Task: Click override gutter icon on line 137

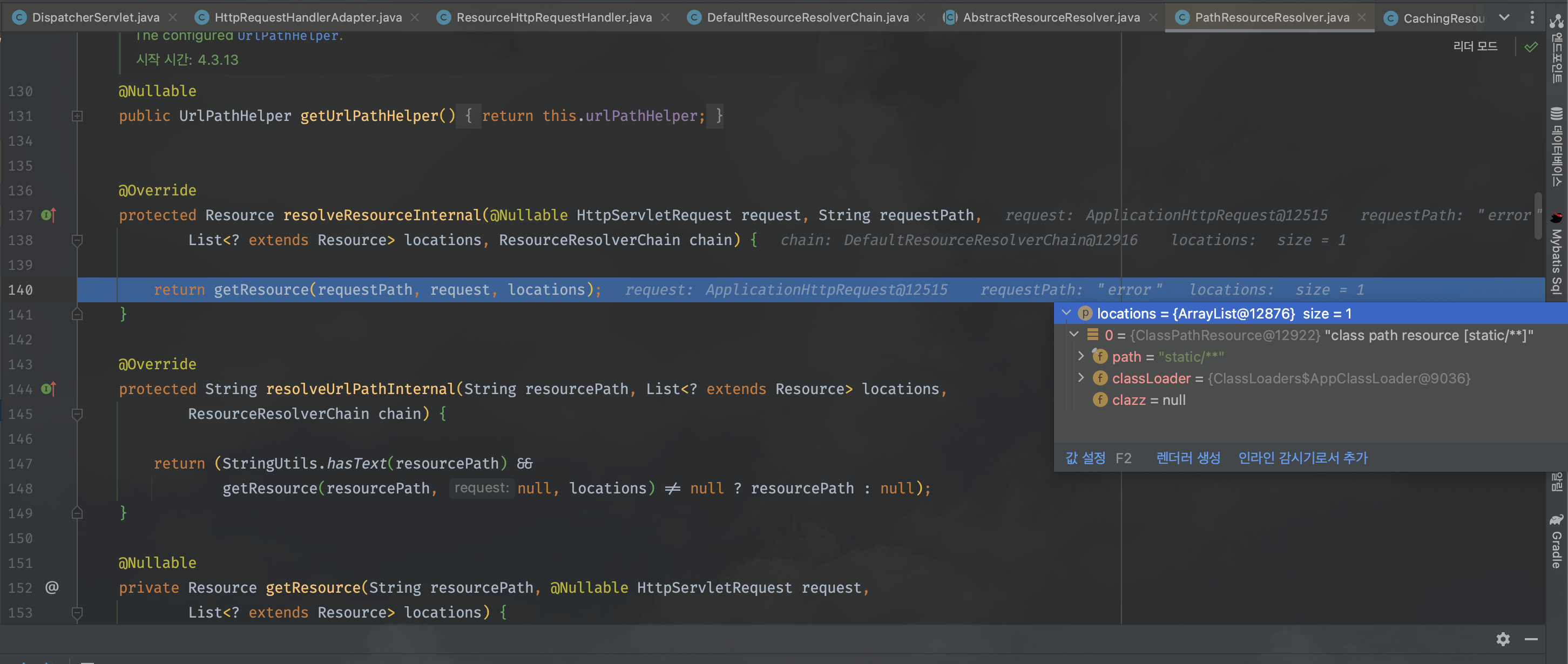Action: [x=49, y=215]
